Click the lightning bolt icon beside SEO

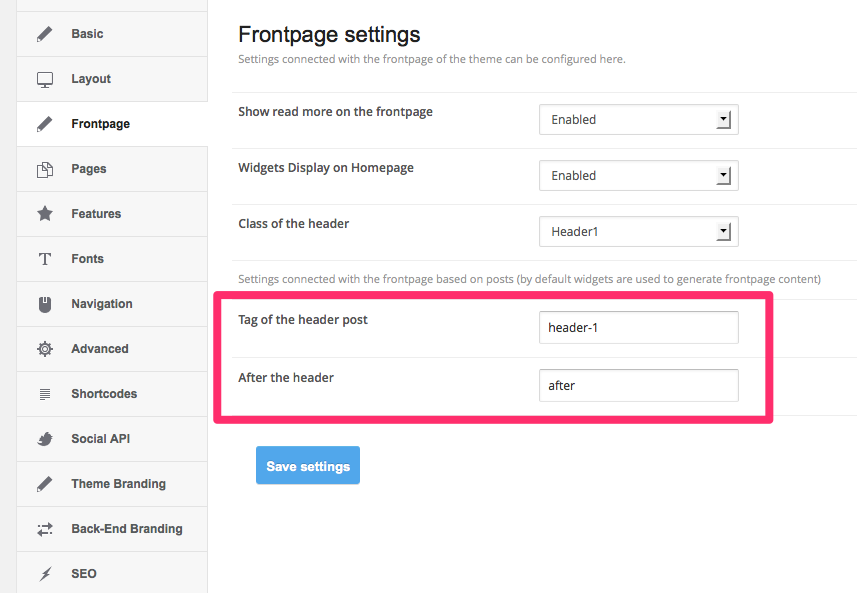(45, 574)
